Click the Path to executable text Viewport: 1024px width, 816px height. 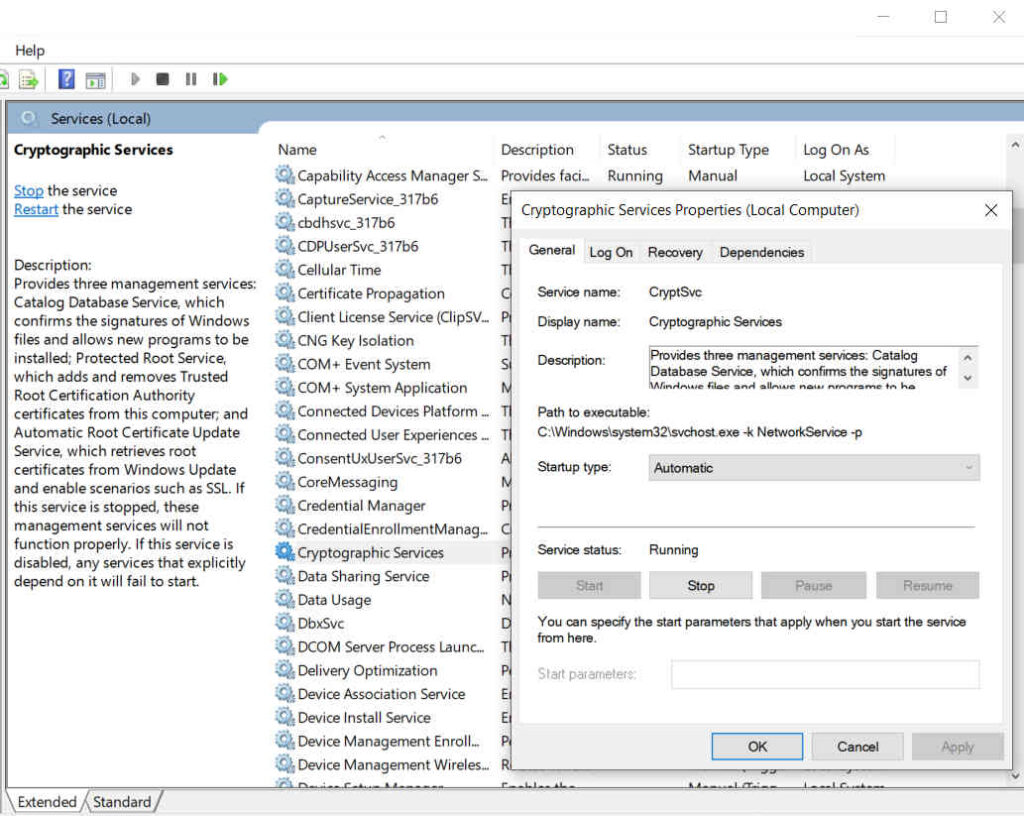699,432
